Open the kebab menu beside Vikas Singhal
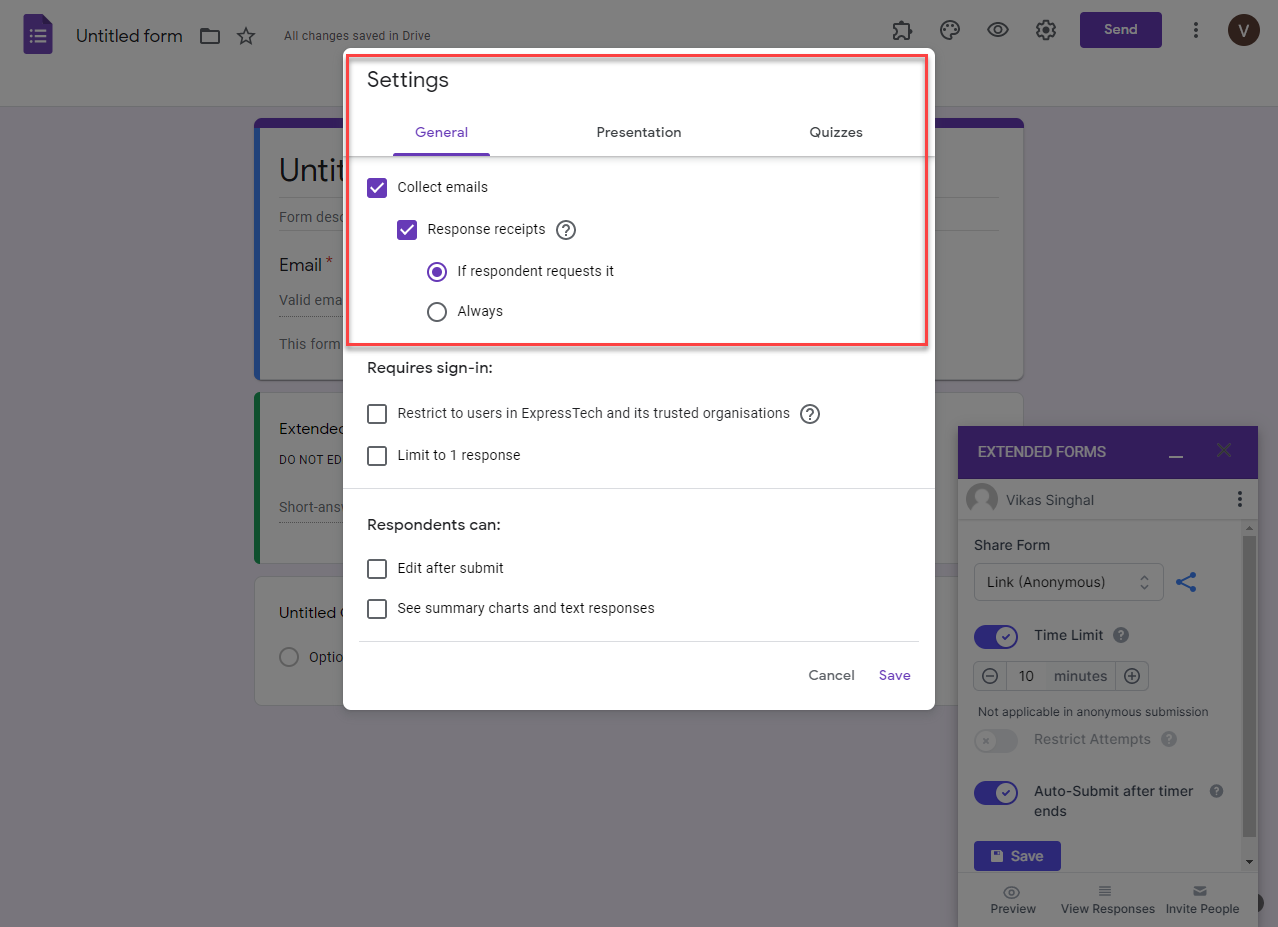The image size is (1278, 927). pyautogui.click(x=1239, y=499)
